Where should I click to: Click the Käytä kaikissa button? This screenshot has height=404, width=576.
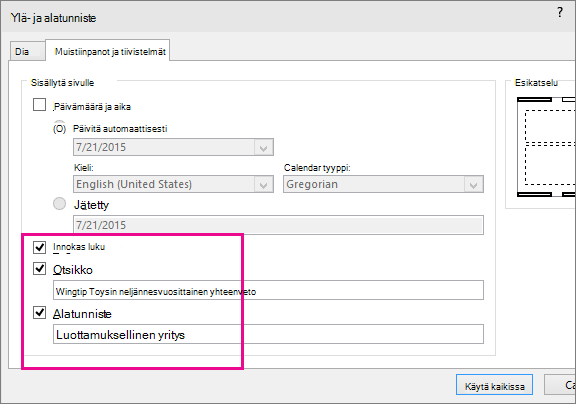pos(494,385)
